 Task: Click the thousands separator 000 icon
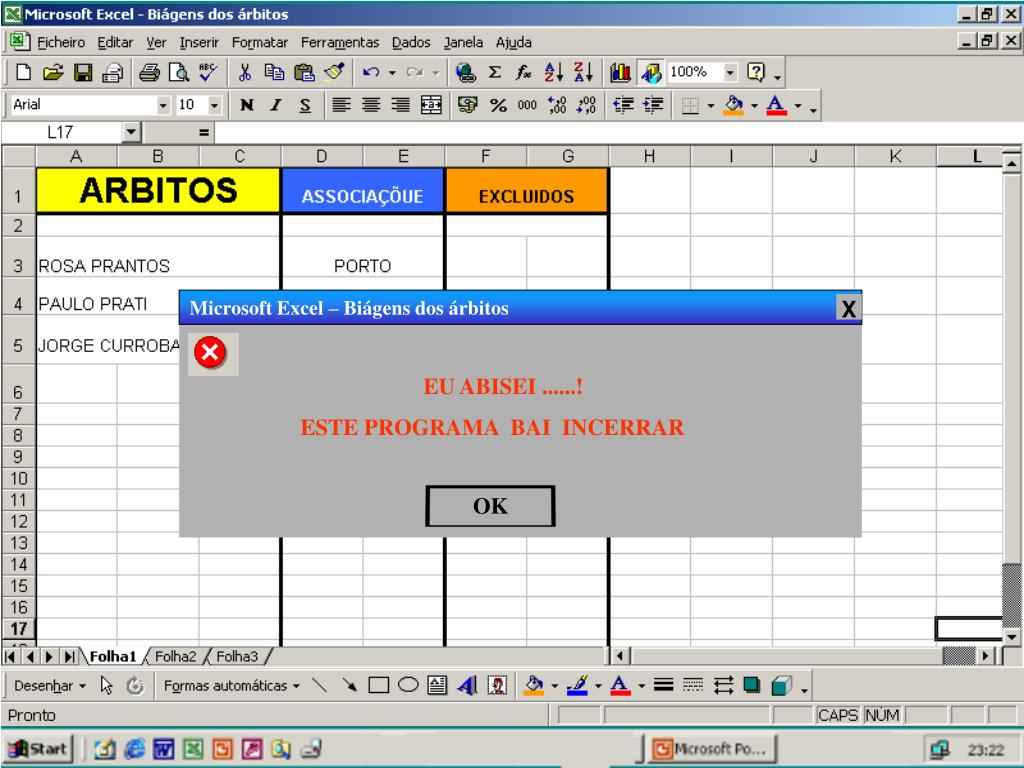point(527,105)
